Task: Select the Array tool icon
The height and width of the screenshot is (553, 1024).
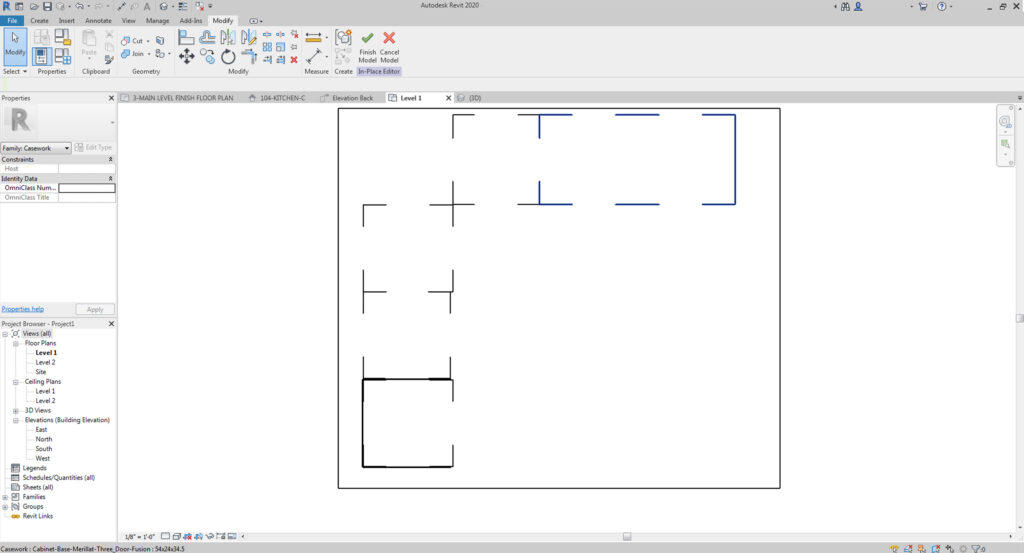Action: pos(267,47)
